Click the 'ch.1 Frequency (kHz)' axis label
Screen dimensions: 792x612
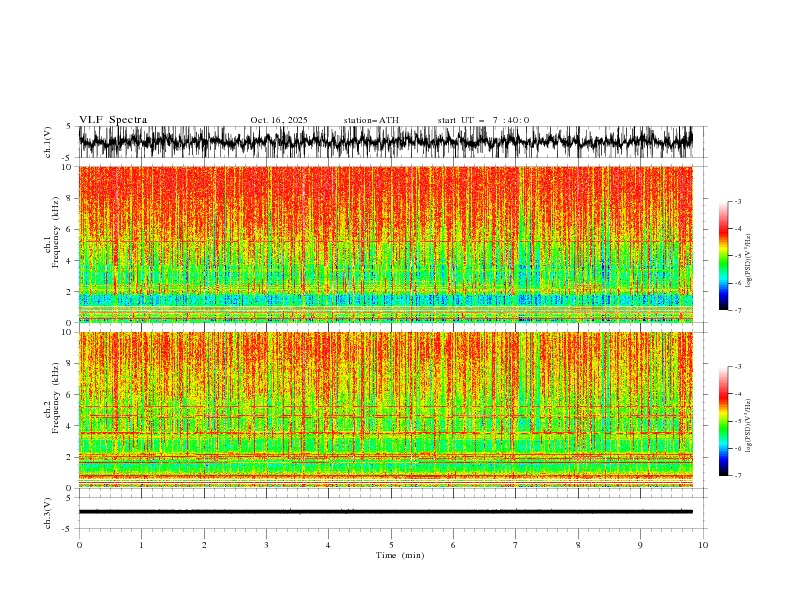click(x=52, y=232)
